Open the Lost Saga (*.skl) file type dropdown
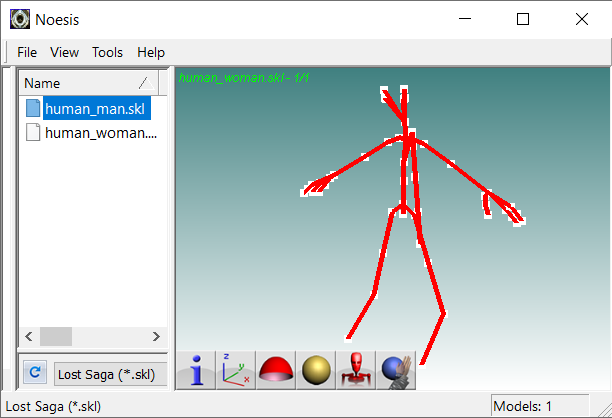The image size is (612, 418). pyautogui.click(x=108, y=374)
